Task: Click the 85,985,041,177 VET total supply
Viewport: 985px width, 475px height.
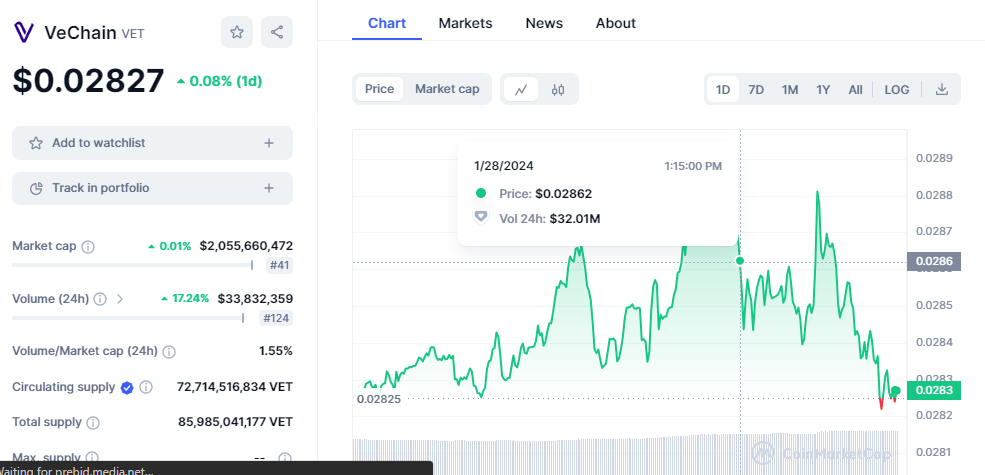Action: [x=236, y=422]
